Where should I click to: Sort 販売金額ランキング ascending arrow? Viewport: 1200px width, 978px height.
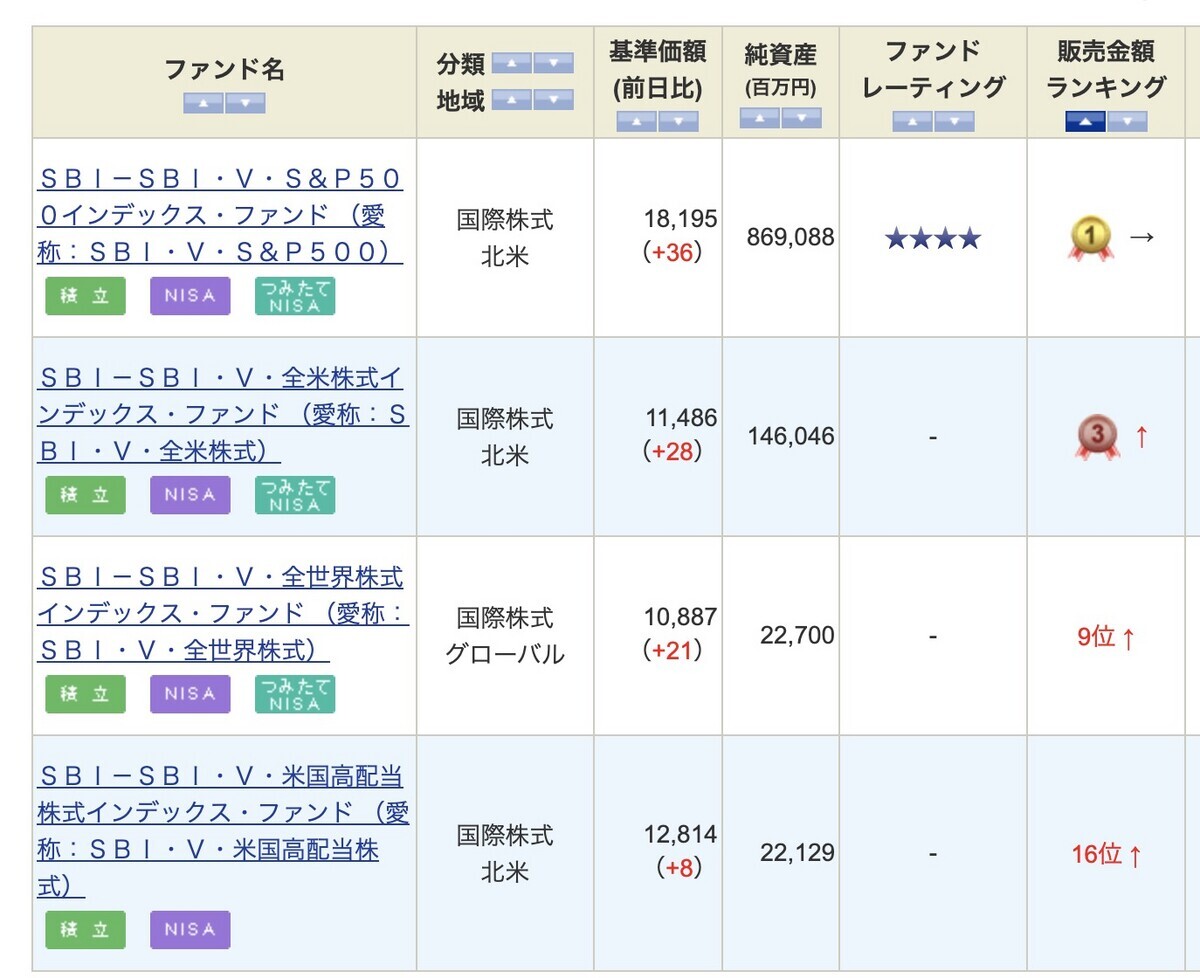[x=1085, y=122]
